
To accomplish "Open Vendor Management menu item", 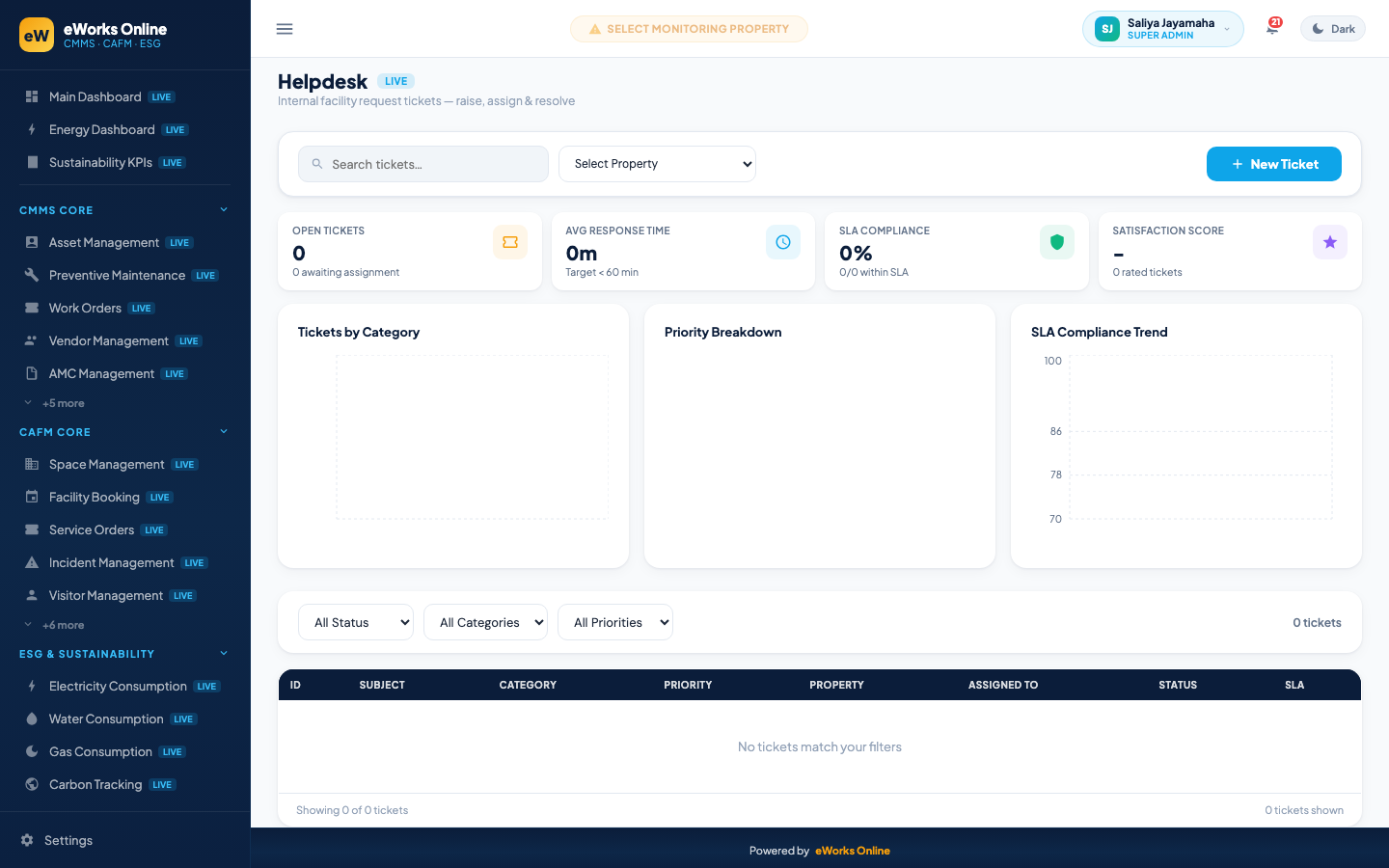I will pyautogui.click(x=125, y=340).
